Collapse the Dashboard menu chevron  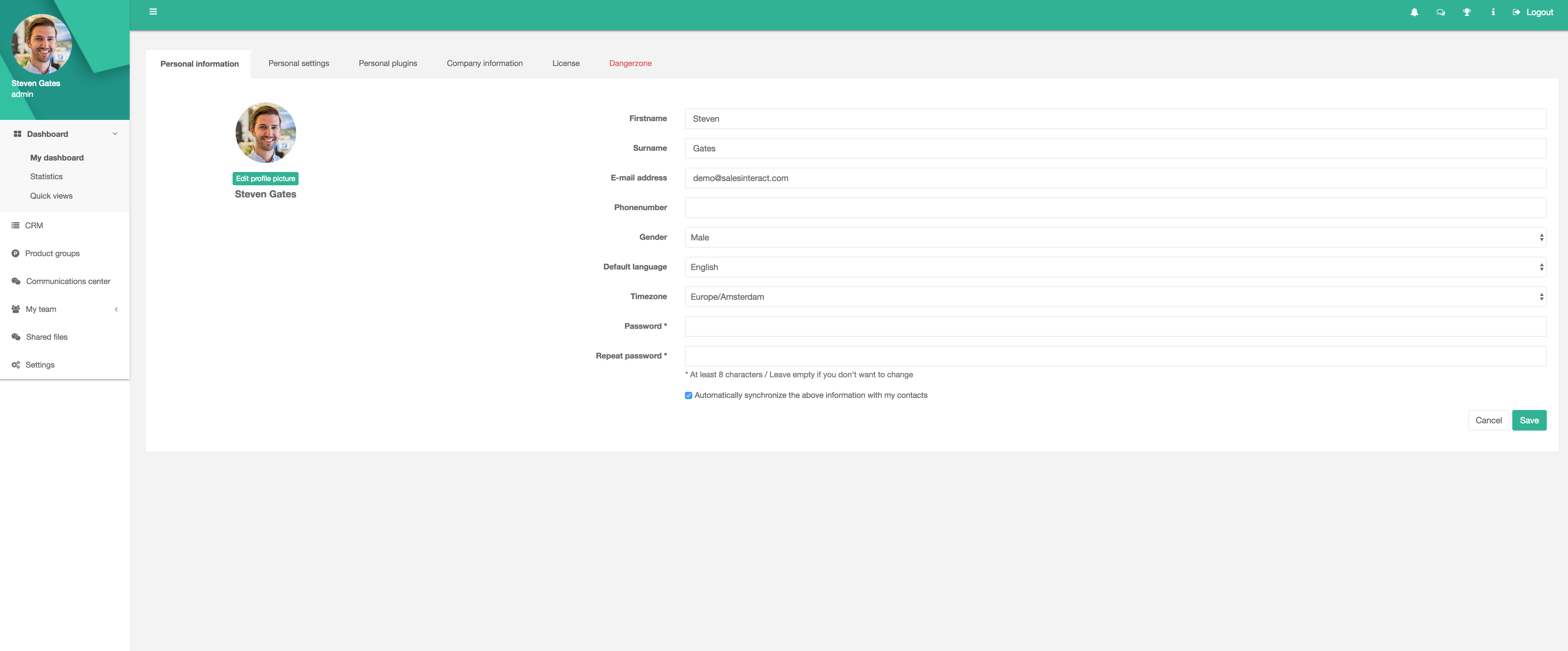[114, 134]
